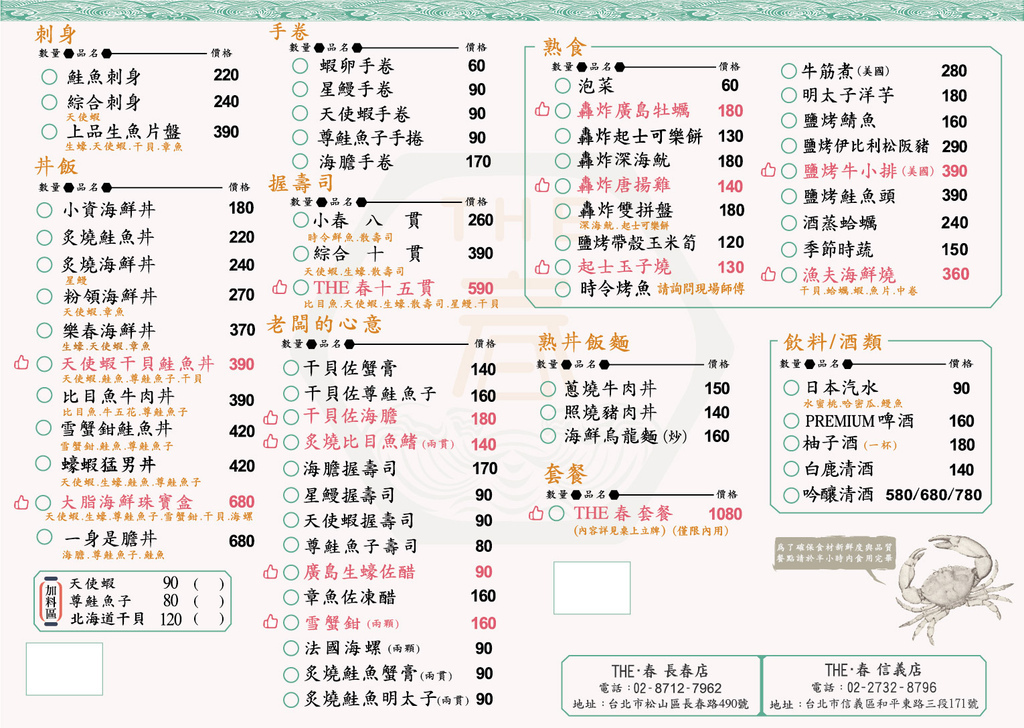1024x728 pixels.
Task: Mark the circle for 泡菜
Action: [x=562, y=86]
